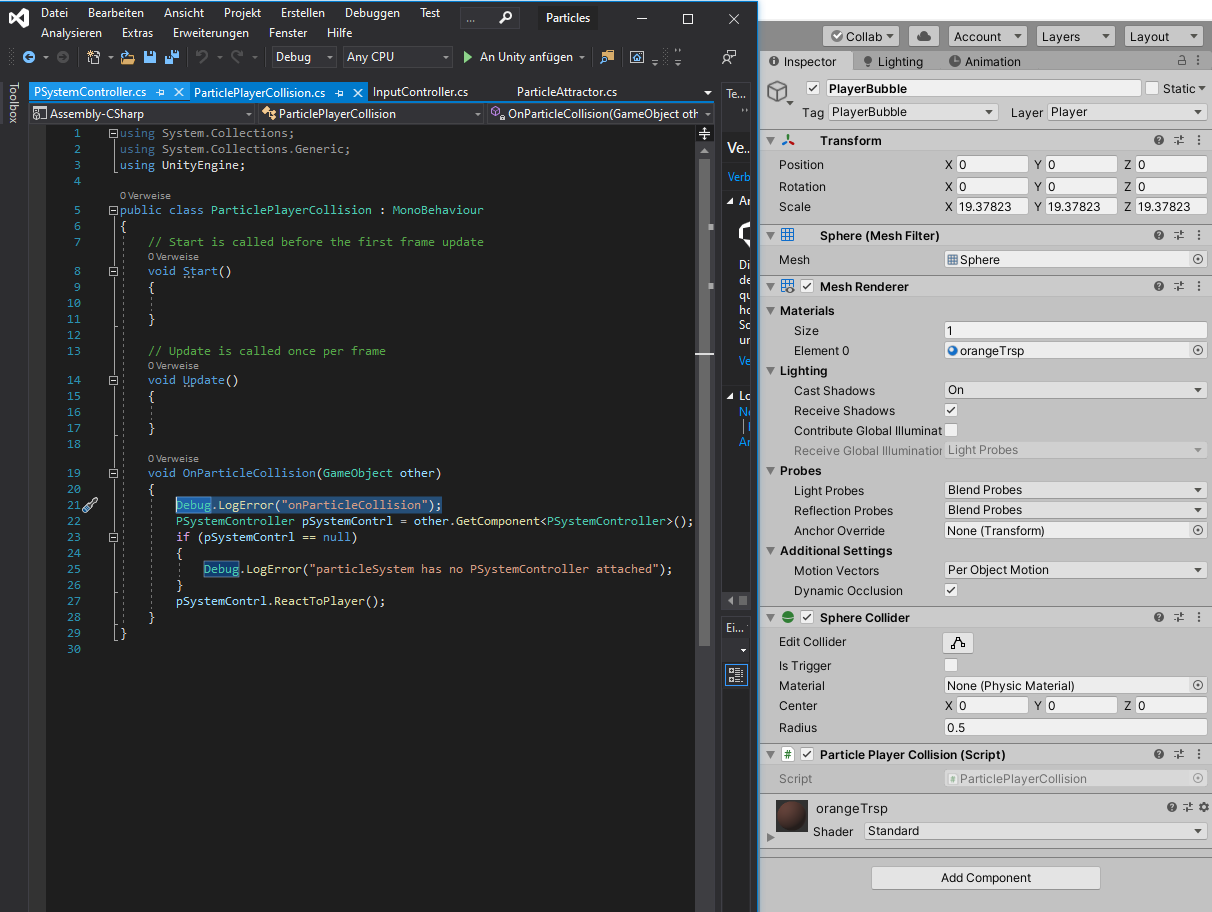Click the Collab button in Unity

point(861,36)
